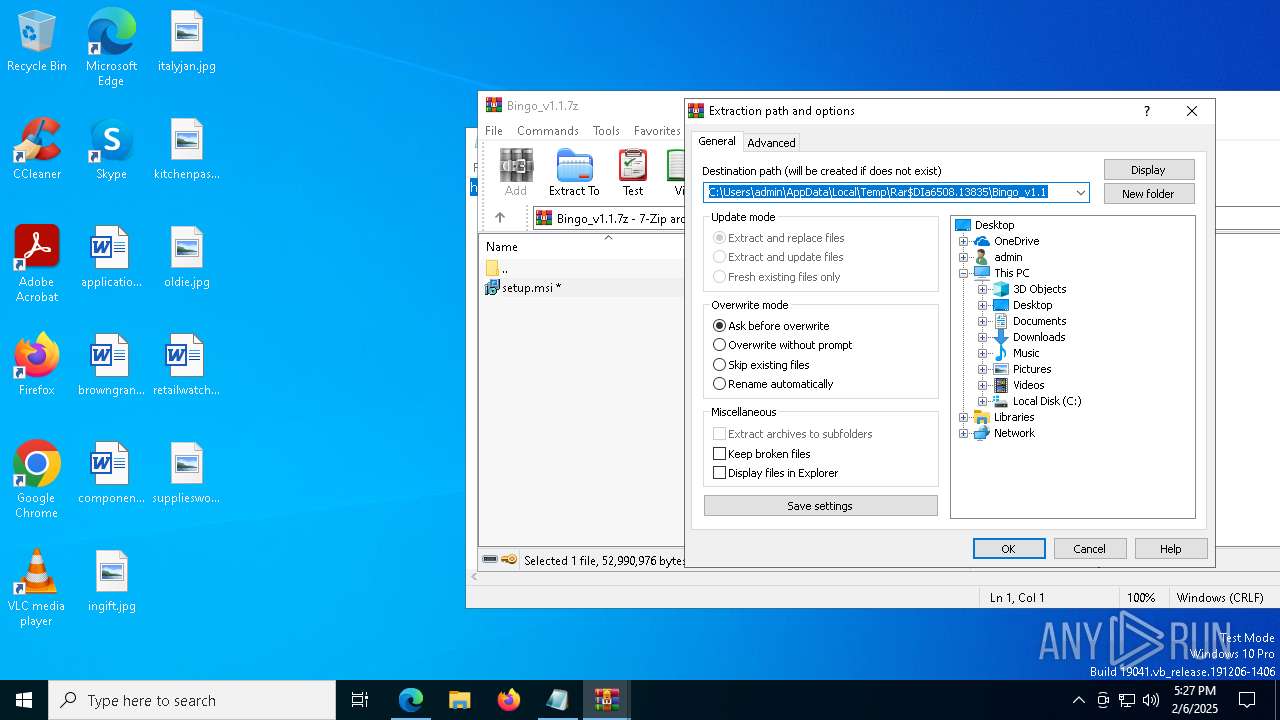Switch to the Advanced tab
The width and height of the screenshot is (1280, 720).
point(771,143)
